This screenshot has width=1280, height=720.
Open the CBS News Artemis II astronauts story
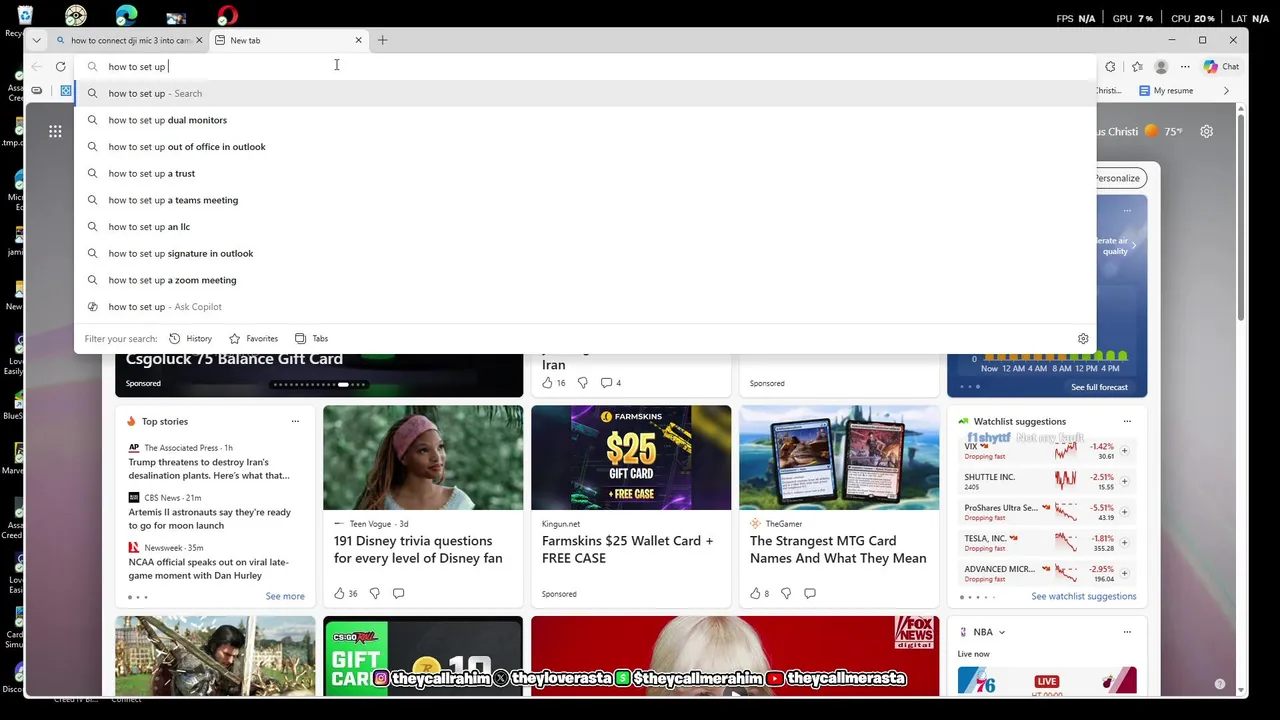[210, 519]
